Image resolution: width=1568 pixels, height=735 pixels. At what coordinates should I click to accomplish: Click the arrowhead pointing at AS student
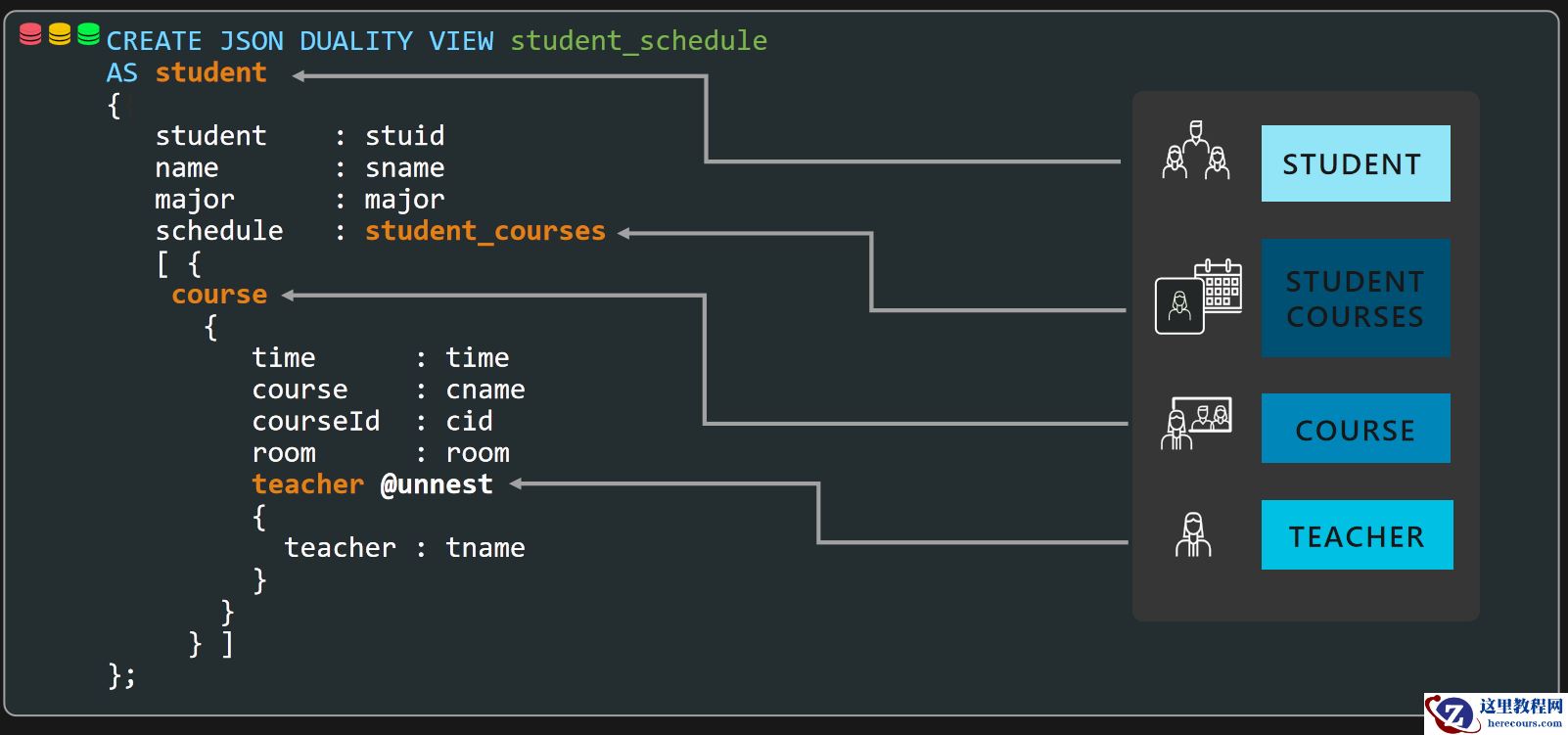pos(299,75)
